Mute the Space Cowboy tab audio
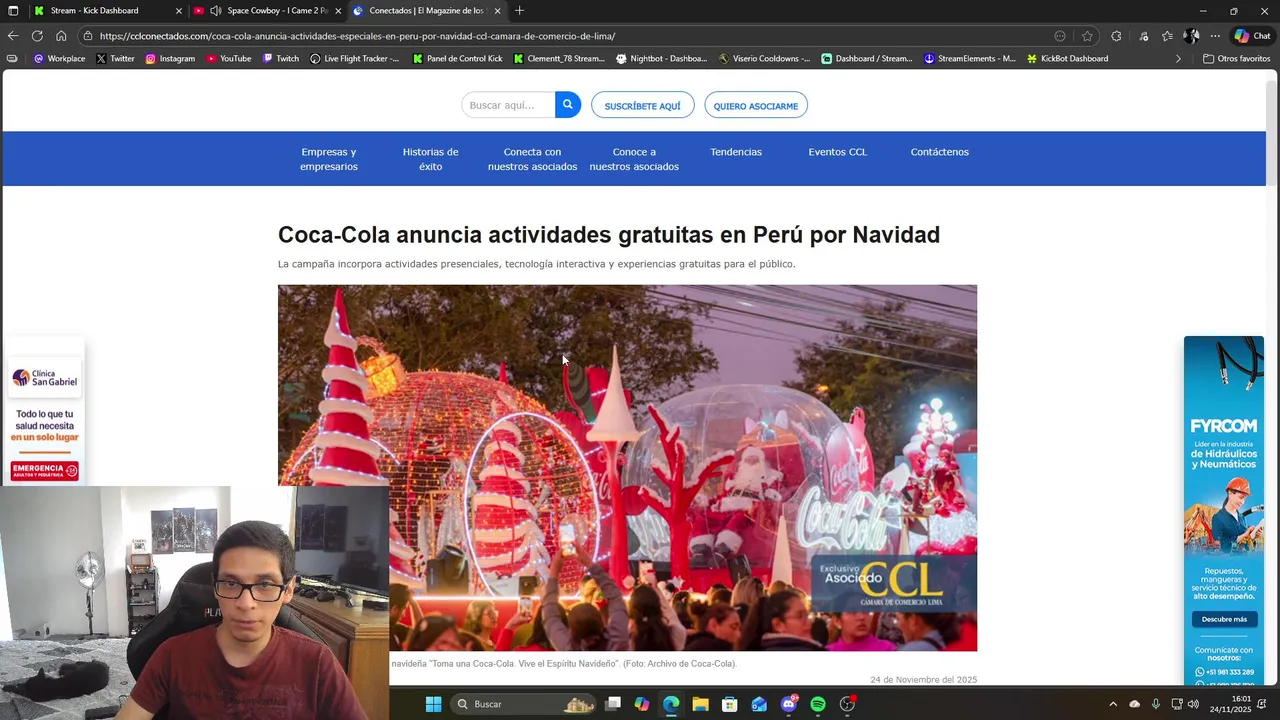The image size is (1280, 720). [215, 11]
